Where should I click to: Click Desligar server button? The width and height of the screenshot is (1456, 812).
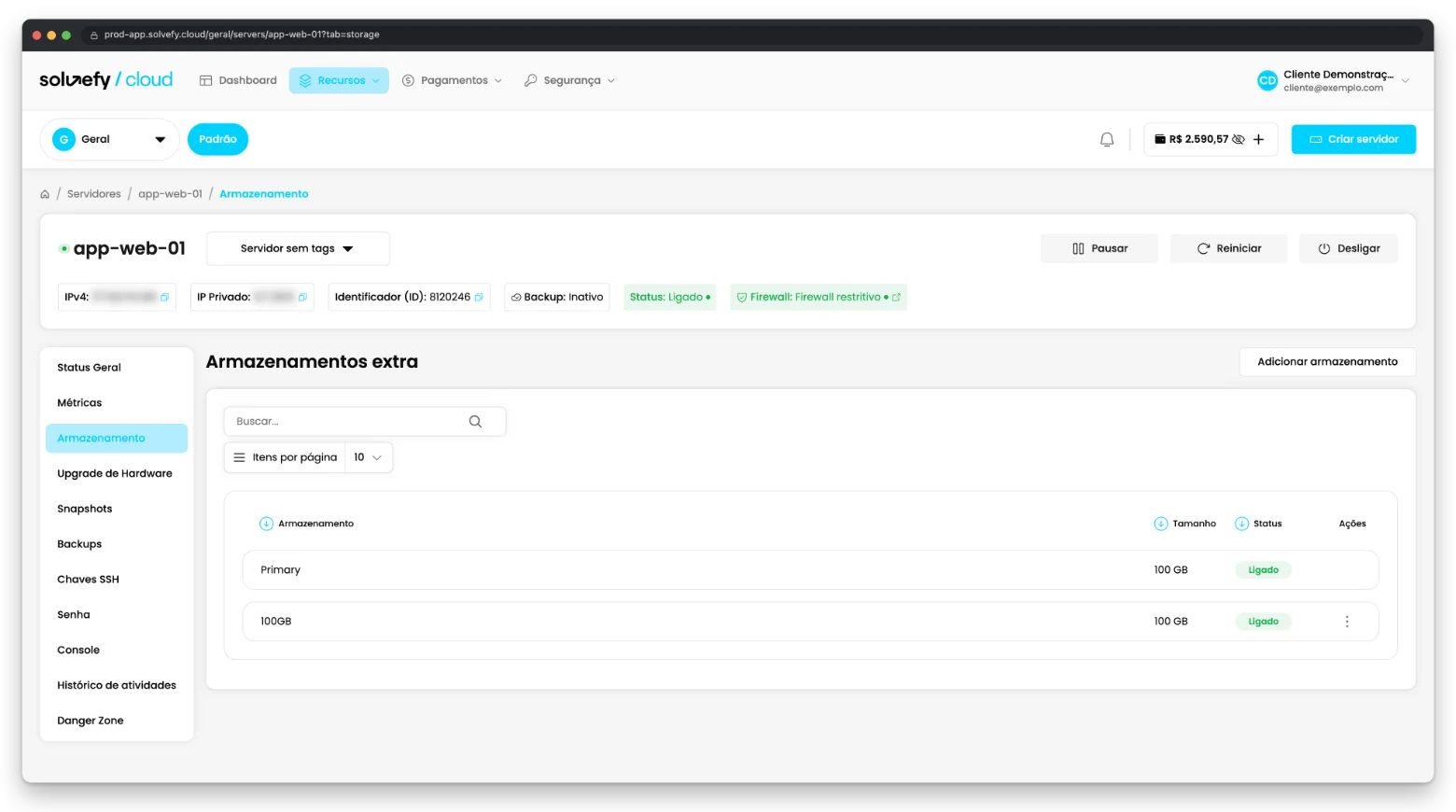coord(1349,248)
